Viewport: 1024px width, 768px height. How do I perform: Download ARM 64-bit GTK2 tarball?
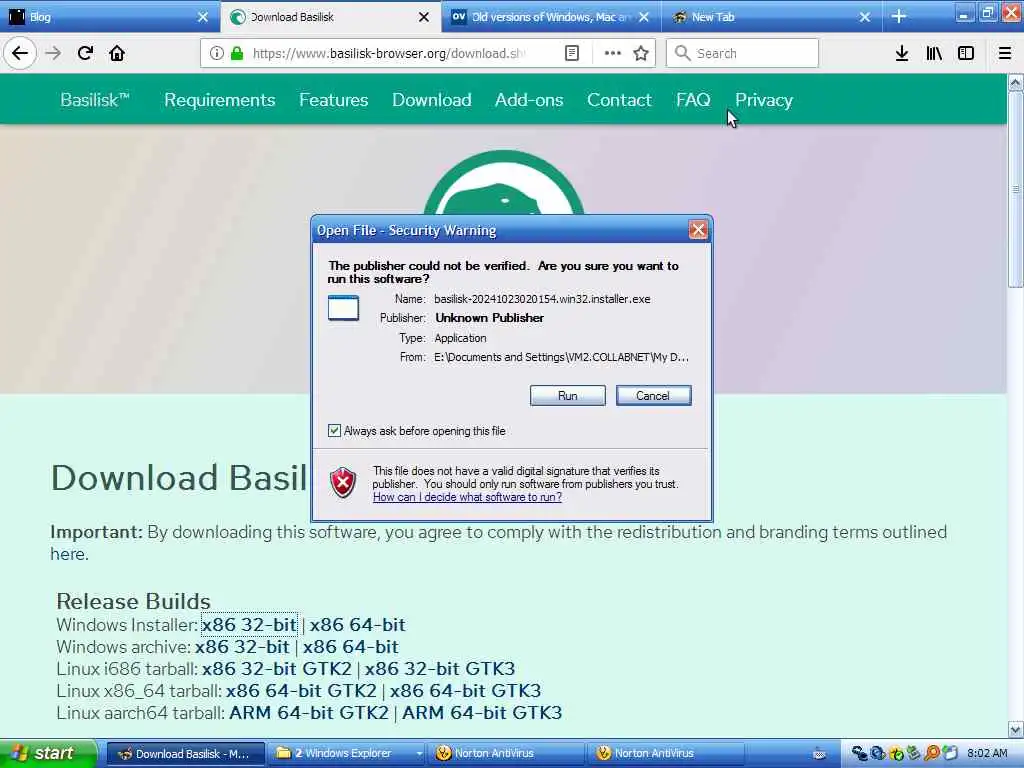[x=309, y=712]
